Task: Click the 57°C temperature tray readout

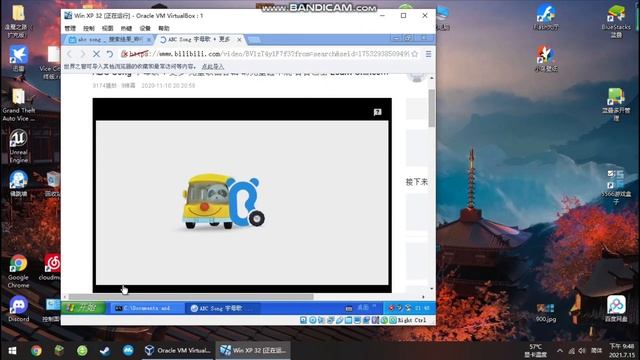Action: click(535, 351)
